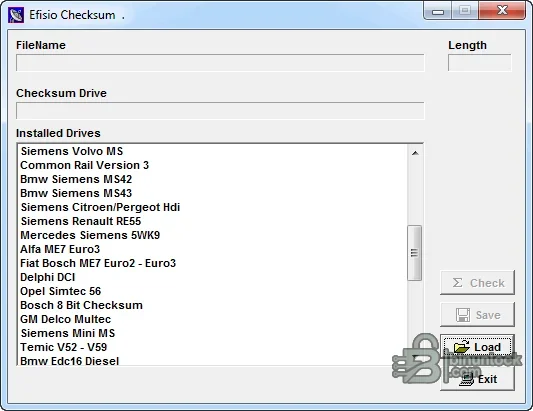Click the Exit button
The image size is (533, 411).
[x=477, y=379]
